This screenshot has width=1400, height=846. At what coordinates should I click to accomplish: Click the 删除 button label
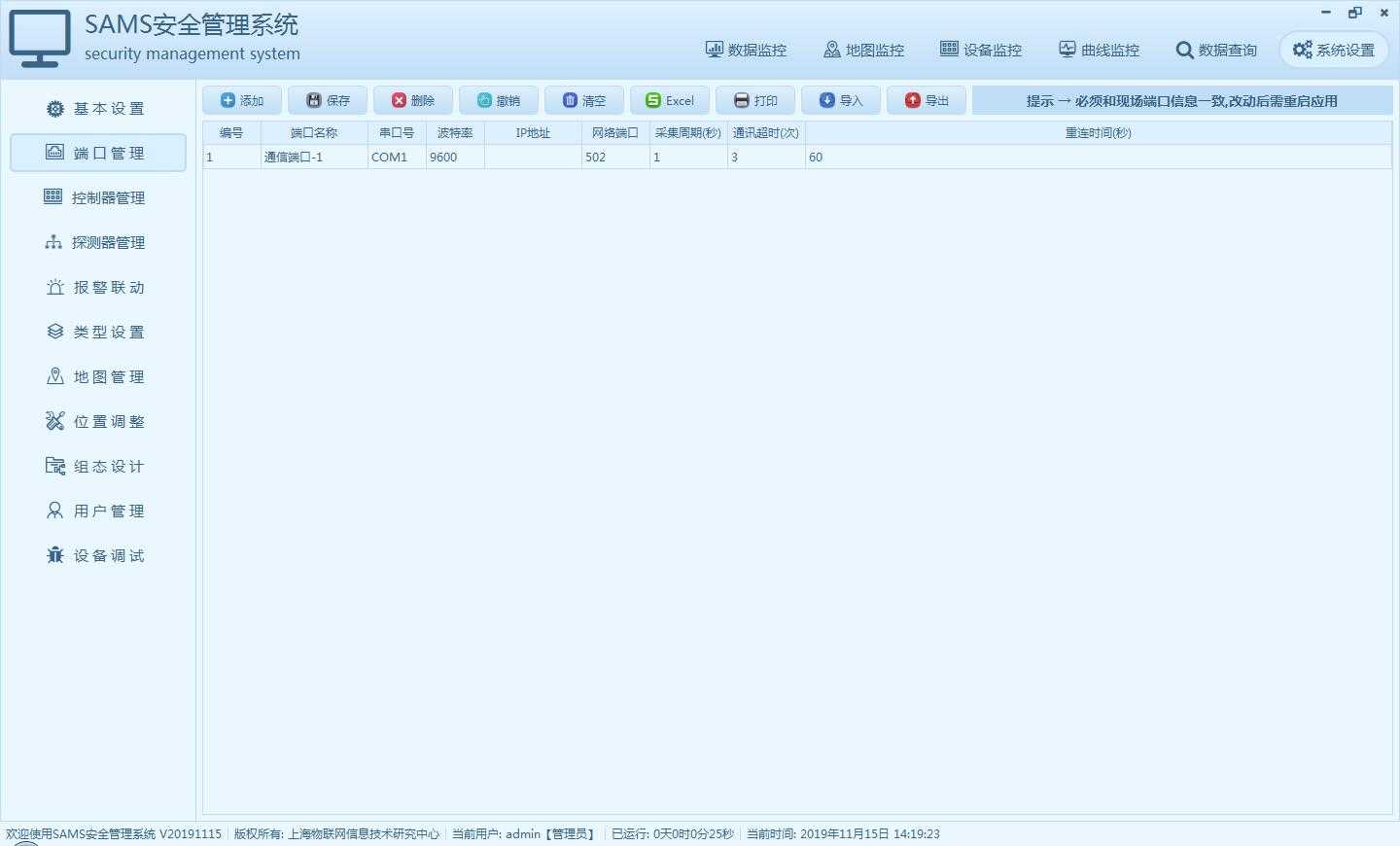(423, 101)
